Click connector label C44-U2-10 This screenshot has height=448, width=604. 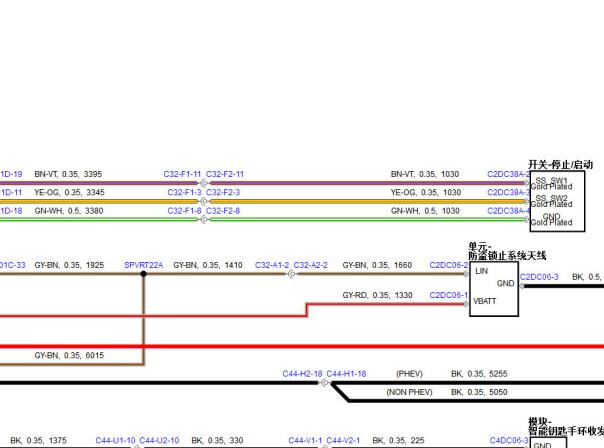click(159, 440)
